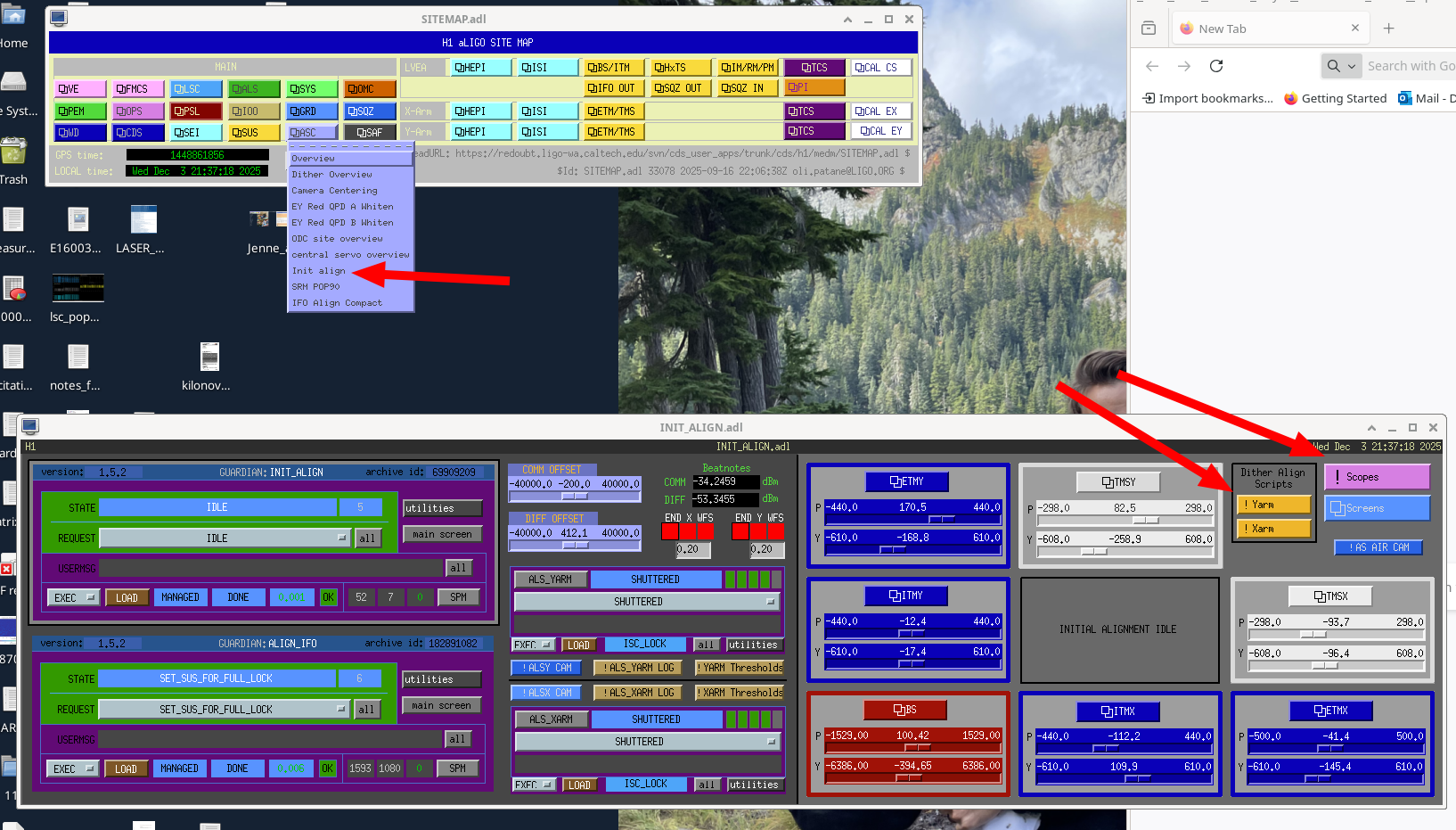Viewport: 1456px width, 830px height.
Task: Choose Camera Centering in the ASC menu
Action: 335,191
